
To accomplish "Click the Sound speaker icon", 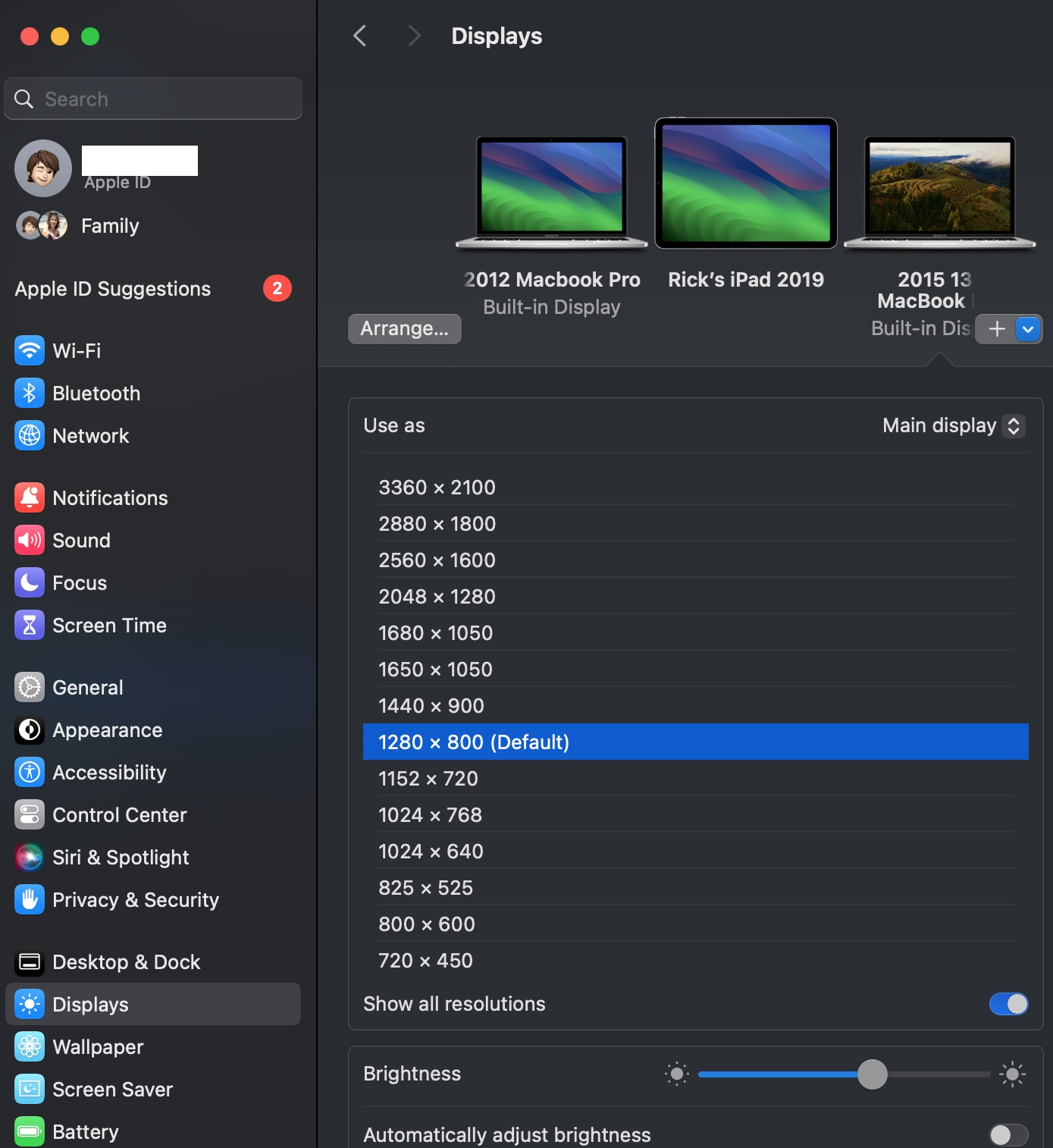I will coord(30,540).
